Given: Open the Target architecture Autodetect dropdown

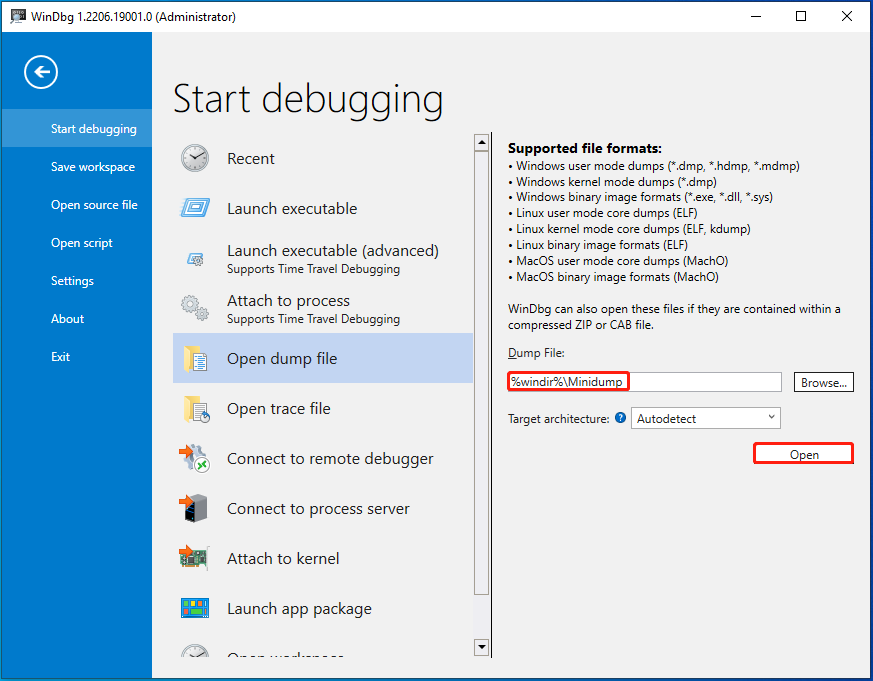Looking at the screenshot, I should point(705,418).
